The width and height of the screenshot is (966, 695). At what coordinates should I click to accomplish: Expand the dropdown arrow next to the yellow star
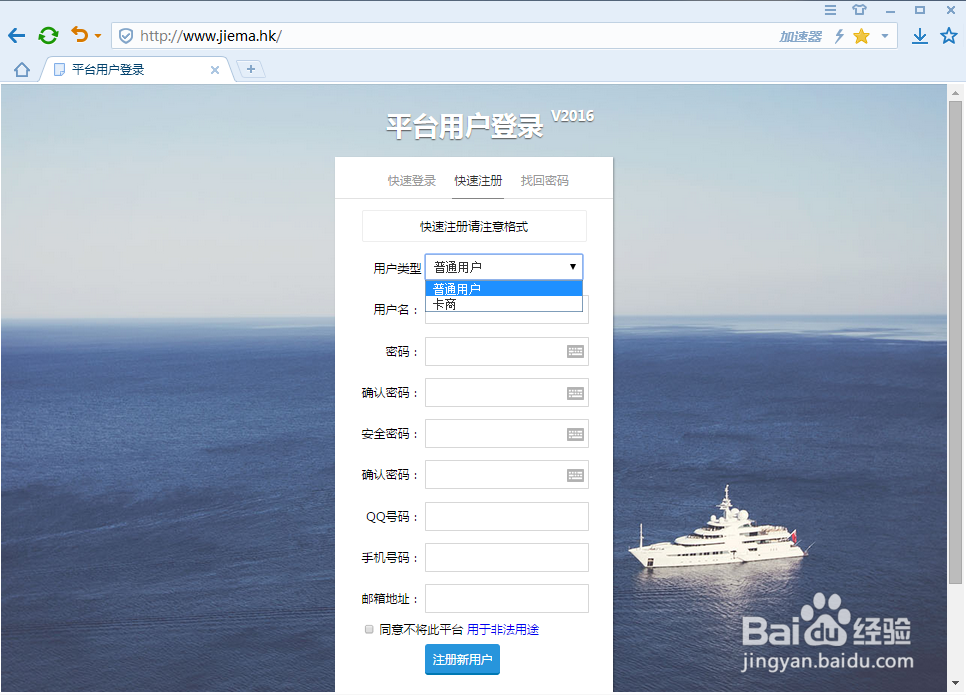pyautogui.click(x=885, y=36)
